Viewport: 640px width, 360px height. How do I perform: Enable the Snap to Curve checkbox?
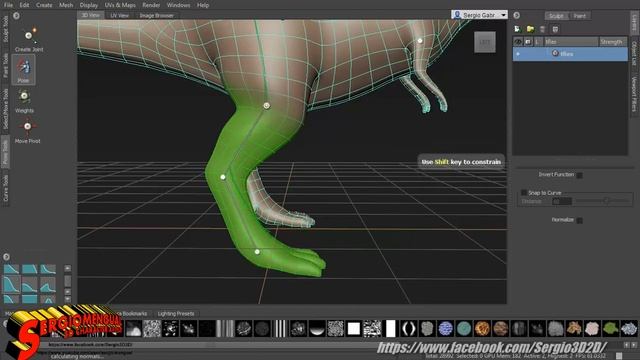click(x=524, y=193)
